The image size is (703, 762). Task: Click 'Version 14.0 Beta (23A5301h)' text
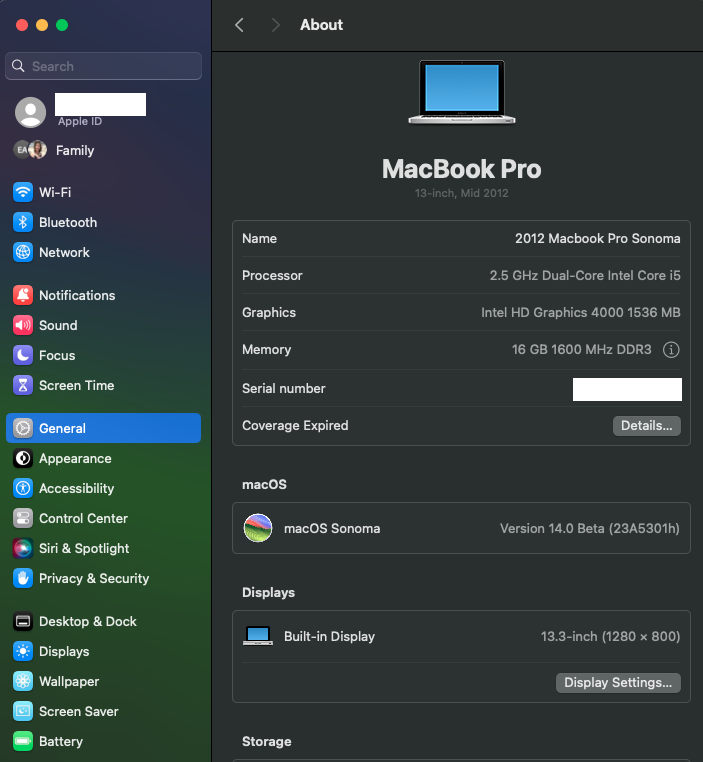590,528
